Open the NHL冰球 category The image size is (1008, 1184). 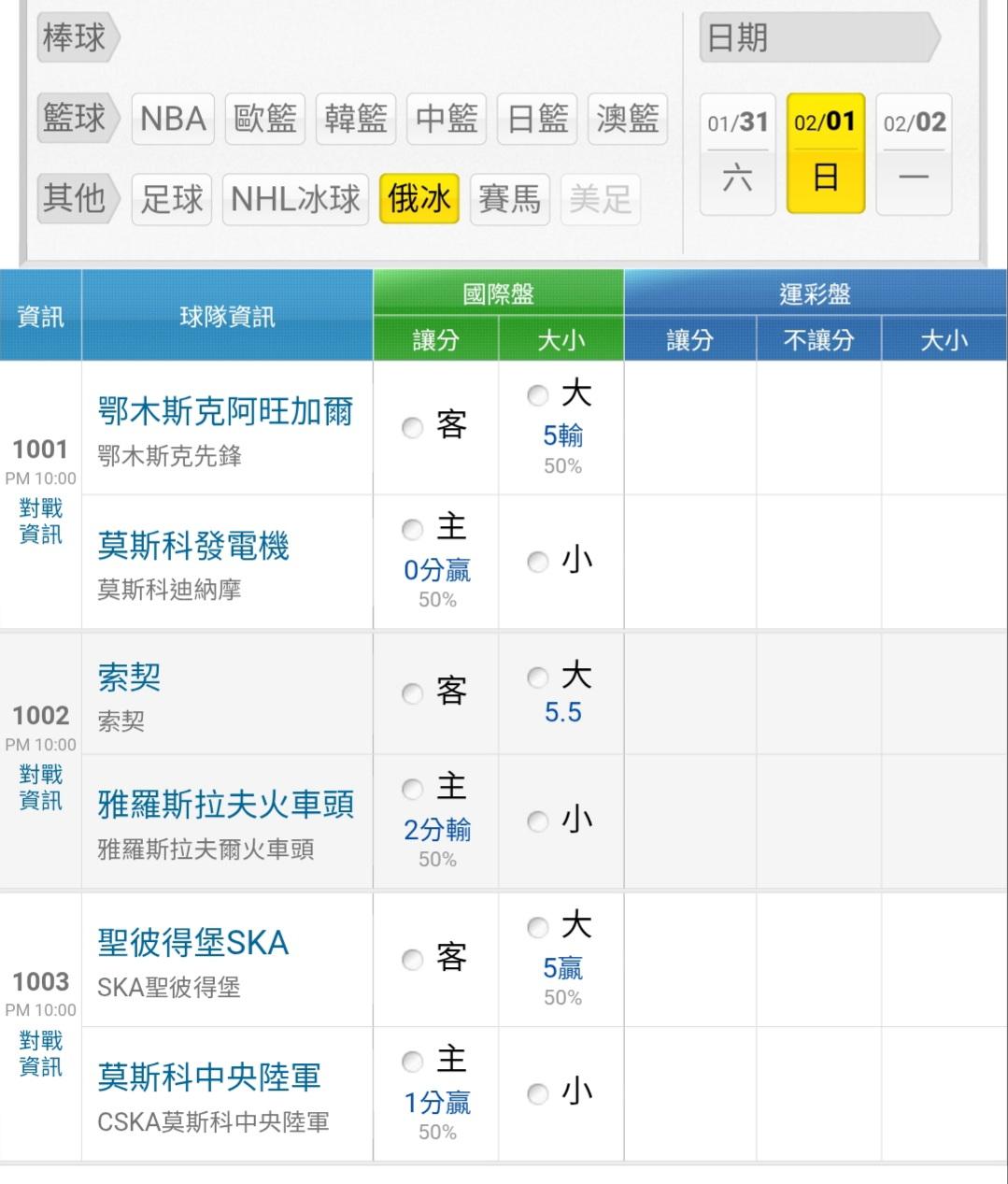[x=295, y=198]
